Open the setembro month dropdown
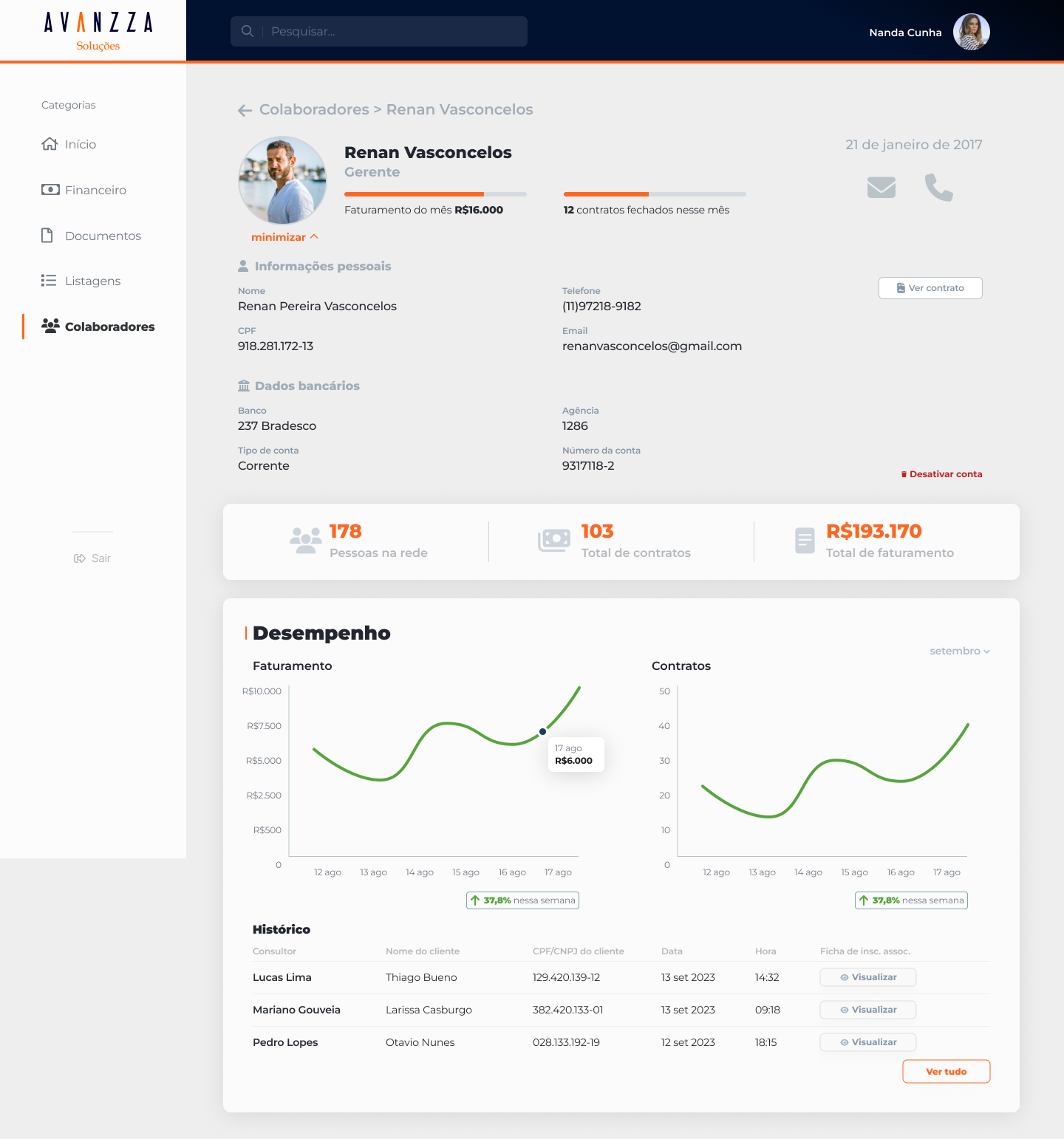 (960, 651)
